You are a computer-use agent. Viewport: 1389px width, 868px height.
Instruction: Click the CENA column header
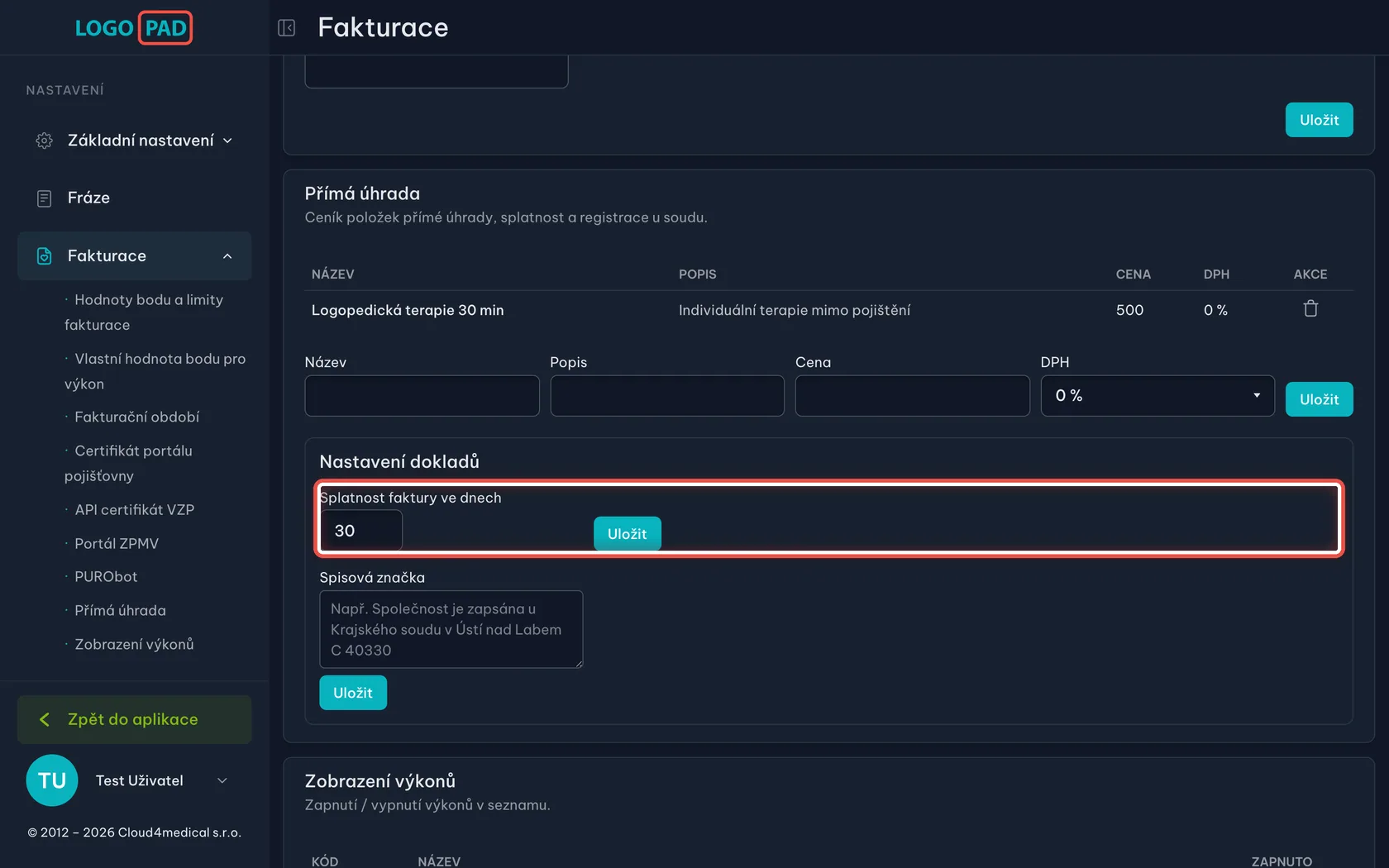pyautogui.click(x=1134, y=274)
